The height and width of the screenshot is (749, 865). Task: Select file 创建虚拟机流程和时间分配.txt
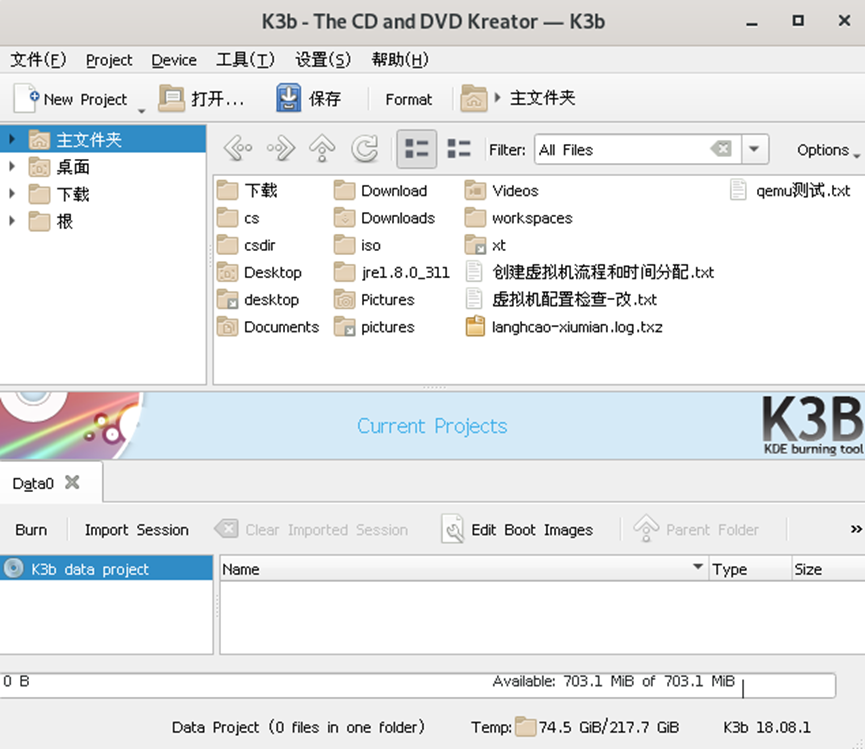coord(590,272)
